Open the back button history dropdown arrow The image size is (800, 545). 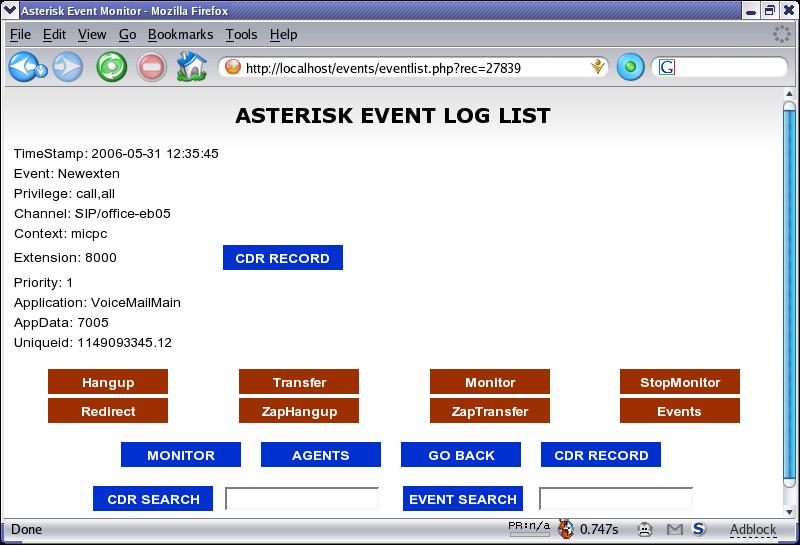pos(42,70)
